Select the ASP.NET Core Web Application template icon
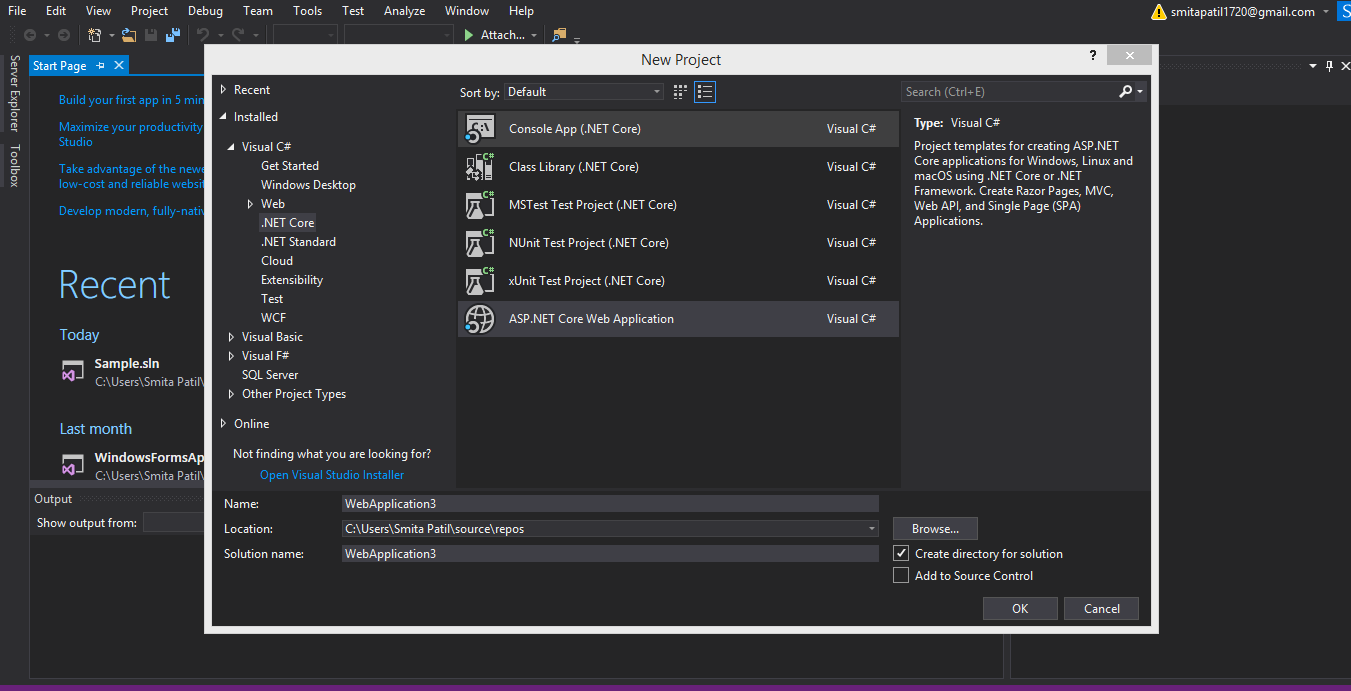The image size is (1351, 691). 479,318
